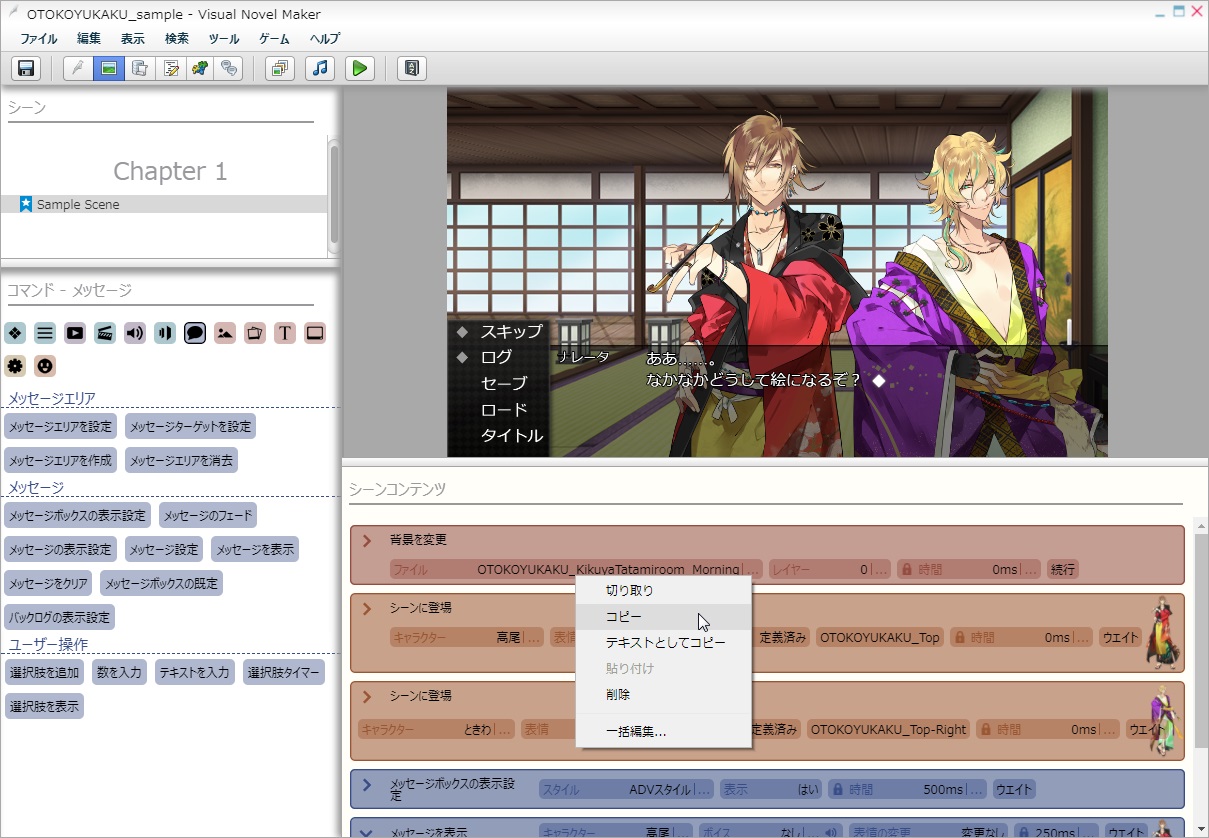
Task: Open the ファイル background file selector
Action: click(x=576, y=569)
